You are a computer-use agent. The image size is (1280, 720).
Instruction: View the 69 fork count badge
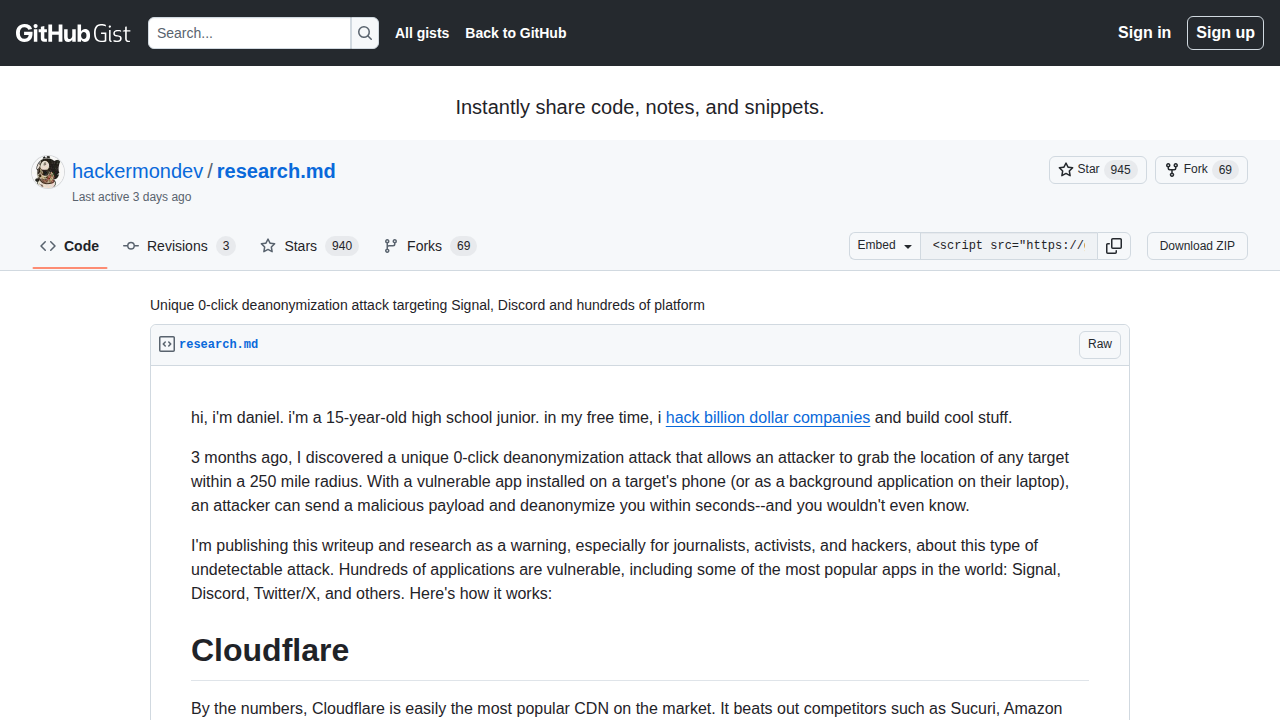click(x=1226, y=170)
